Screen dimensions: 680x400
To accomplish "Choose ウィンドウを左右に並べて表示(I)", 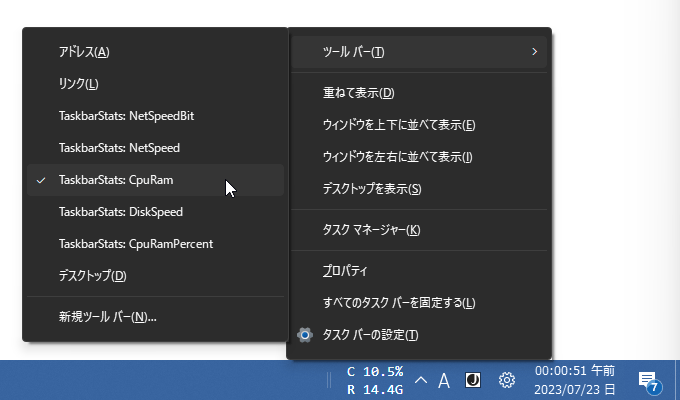I will click(419, 157).
